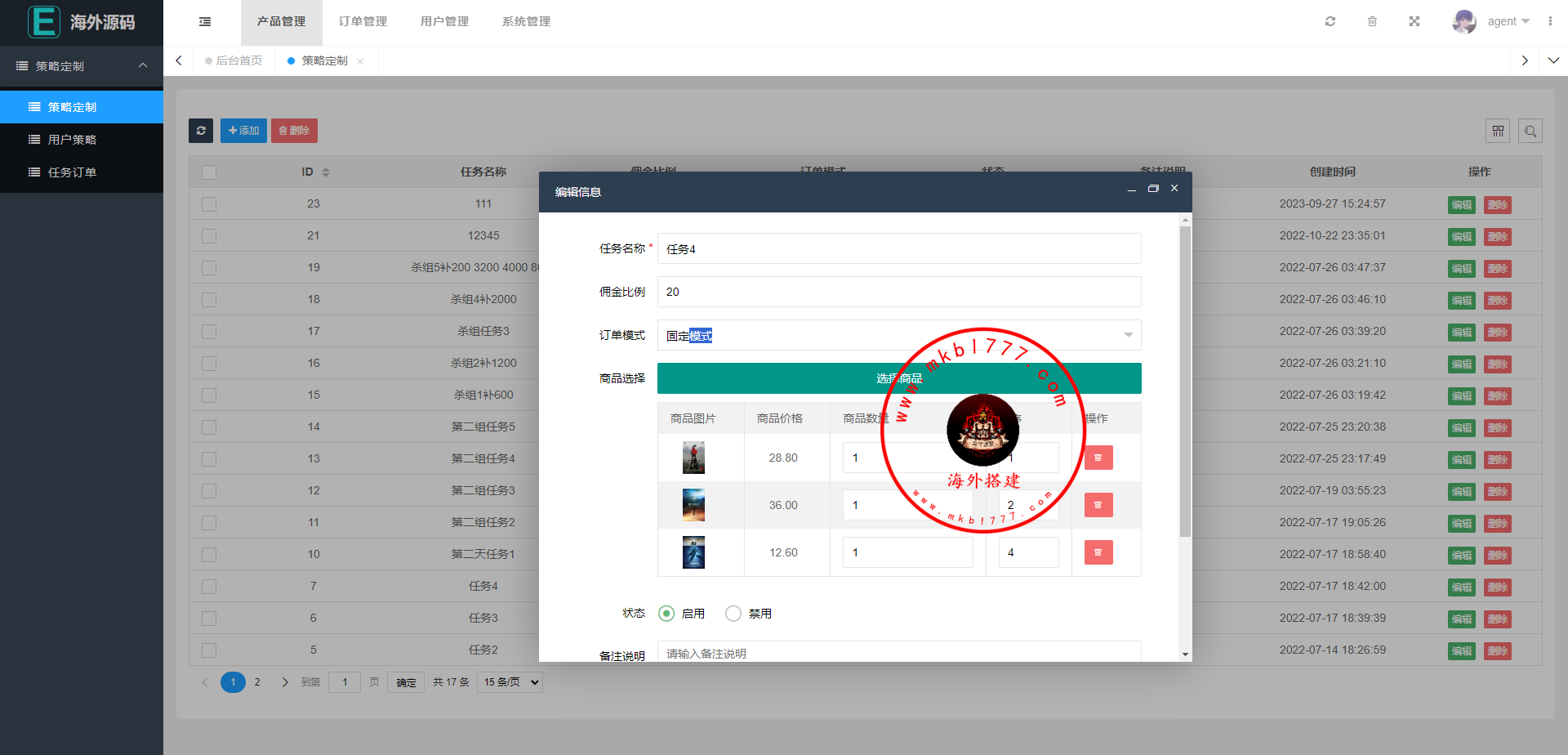This screenshot has width=1568, height=755.
Task: Collapse the 策略定制 sidebar group
Action: (x=82, y=66)
